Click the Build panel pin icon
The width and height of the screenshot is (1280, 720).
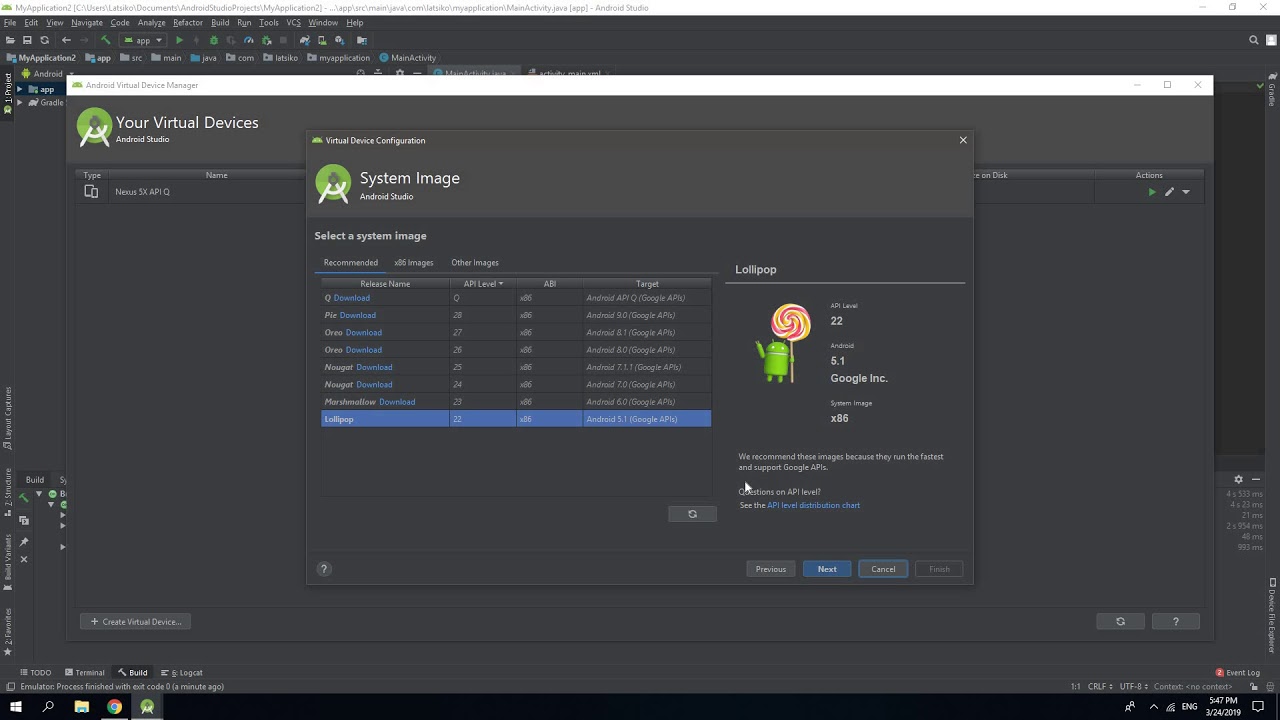tap(24, 542)
